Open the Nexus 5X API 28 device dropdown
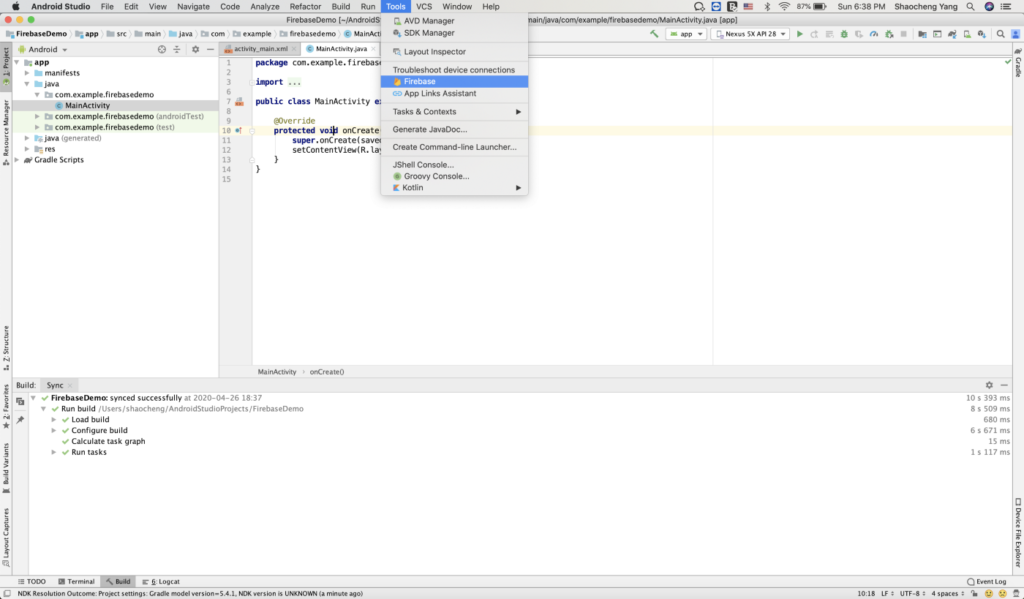Viewport: 1024px width, 599px height. pos(750,34)
